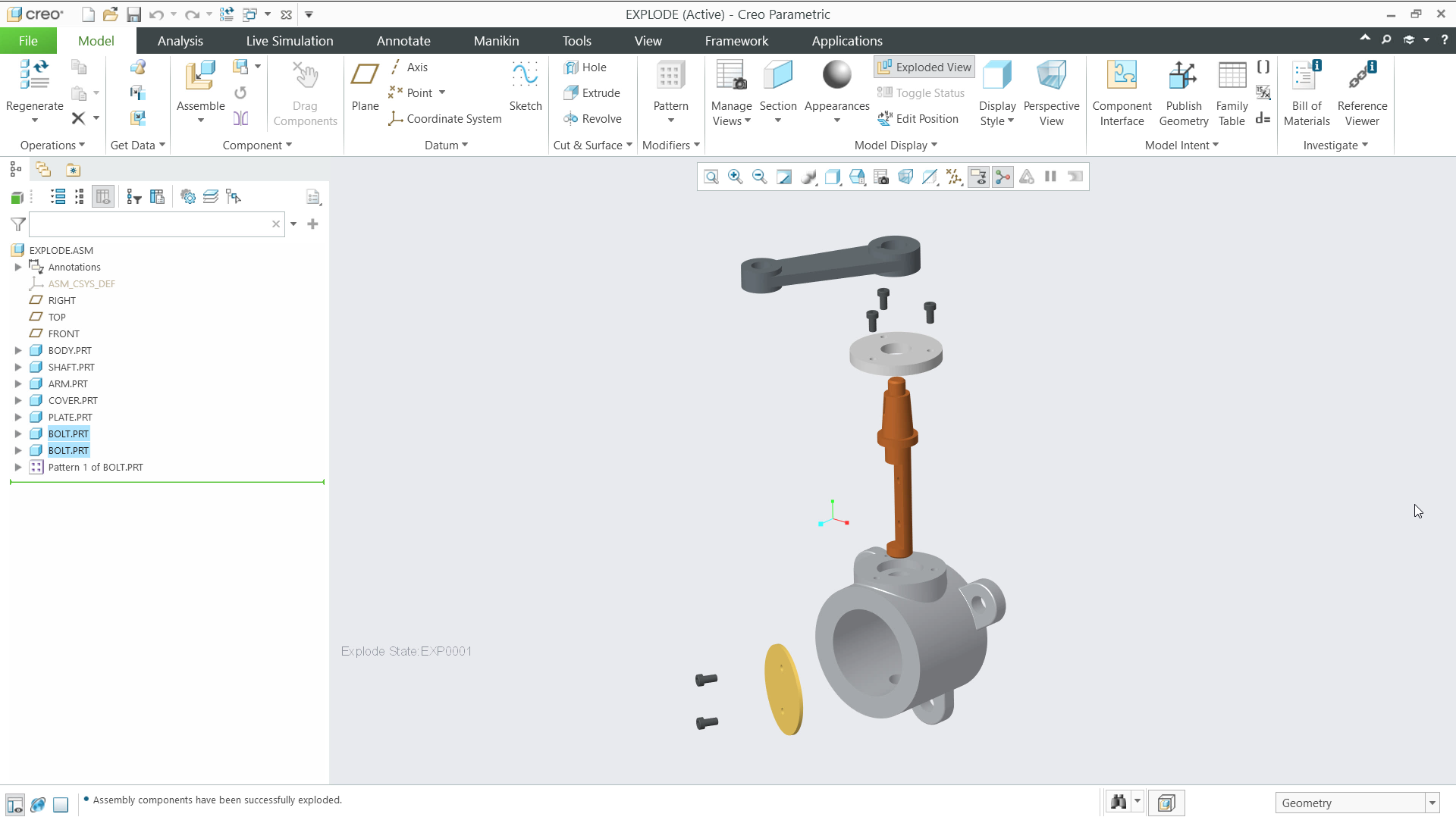Pause simulation in graphics toolbar
Viewport: 1456px width, 817px height.
[x=1050, y=177]
